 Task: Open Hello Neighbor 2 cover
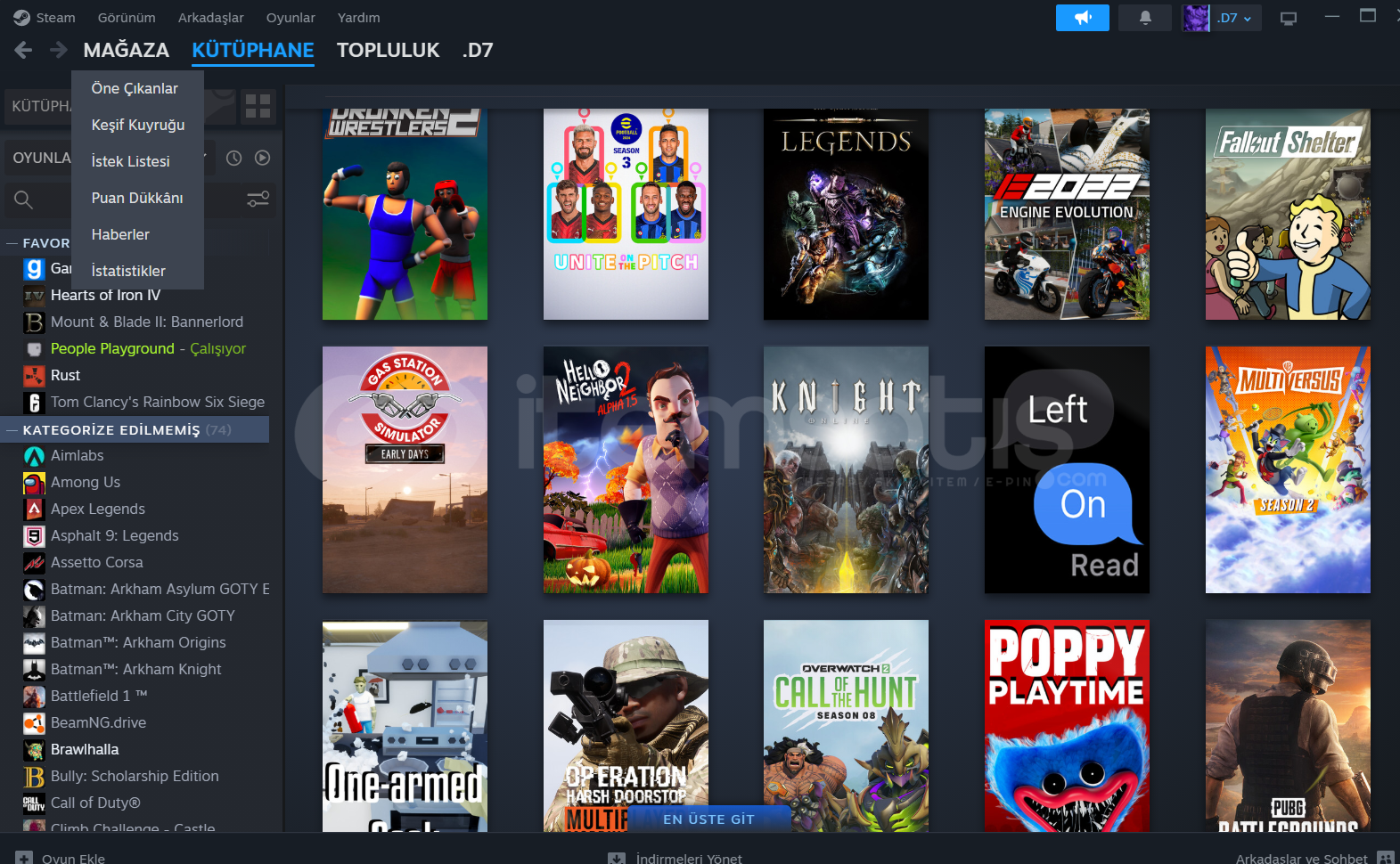coord(626,469)
